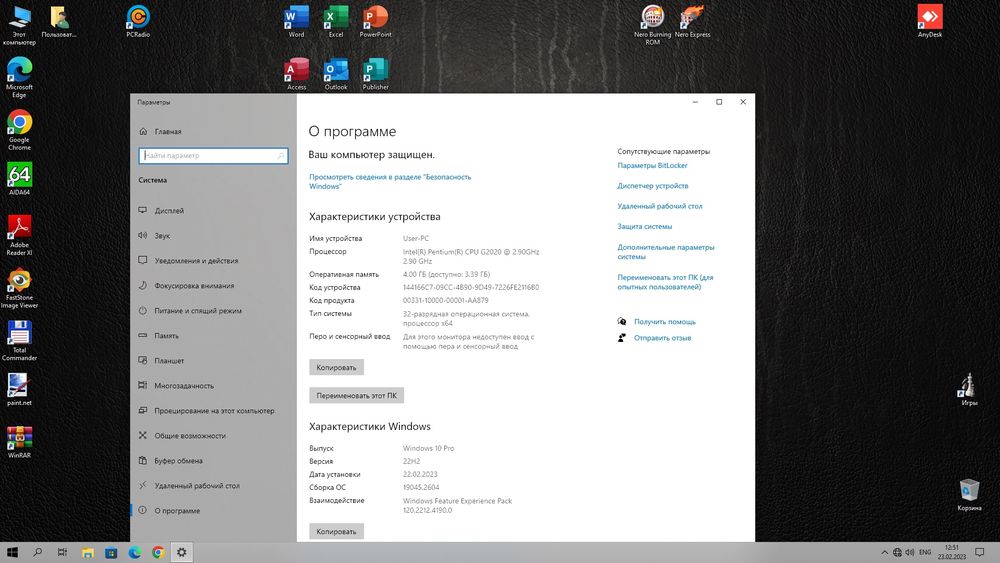Select the Google Chrome desktop icon

click(19, 129)
